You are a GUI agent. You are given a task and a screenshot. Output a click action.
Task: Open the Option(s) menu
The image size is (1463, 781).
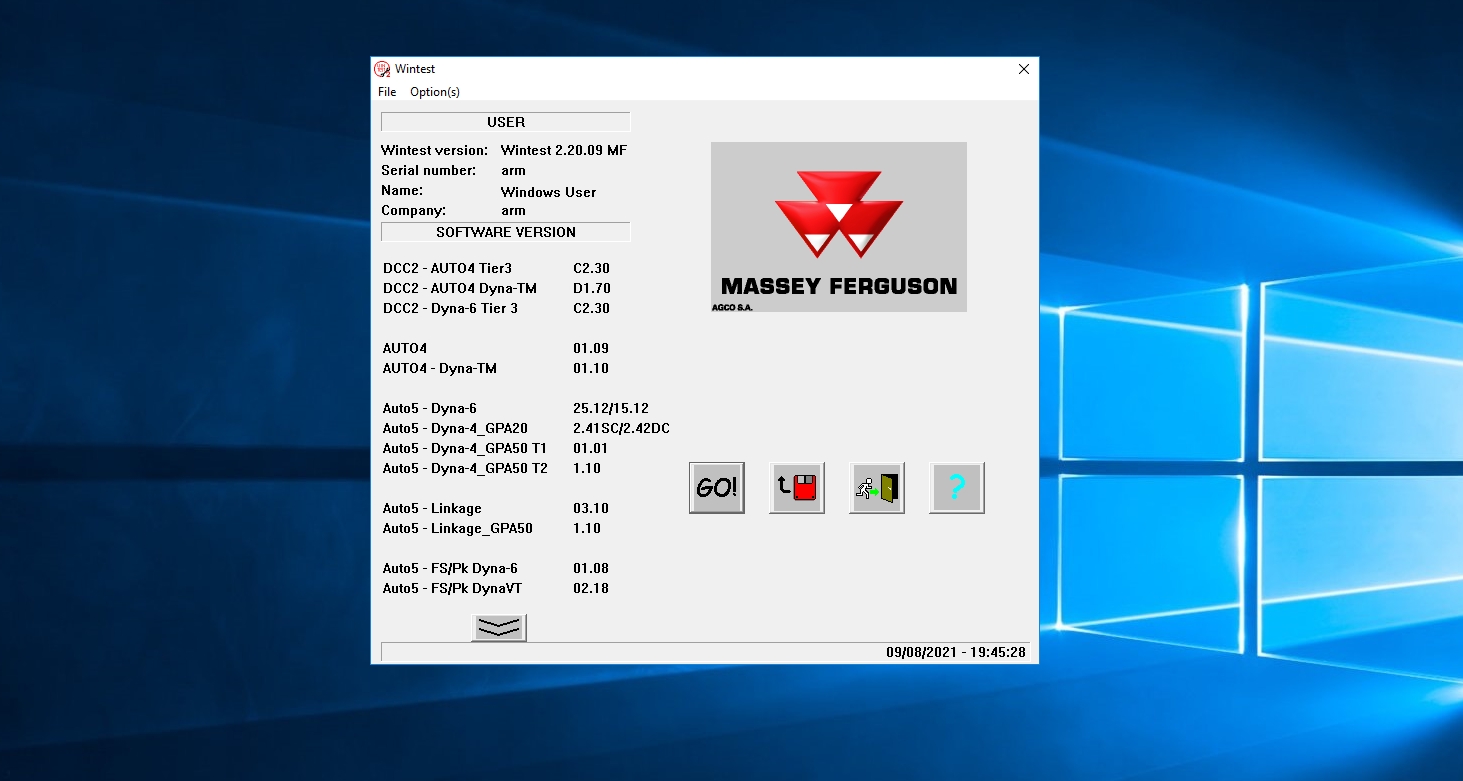435,91
